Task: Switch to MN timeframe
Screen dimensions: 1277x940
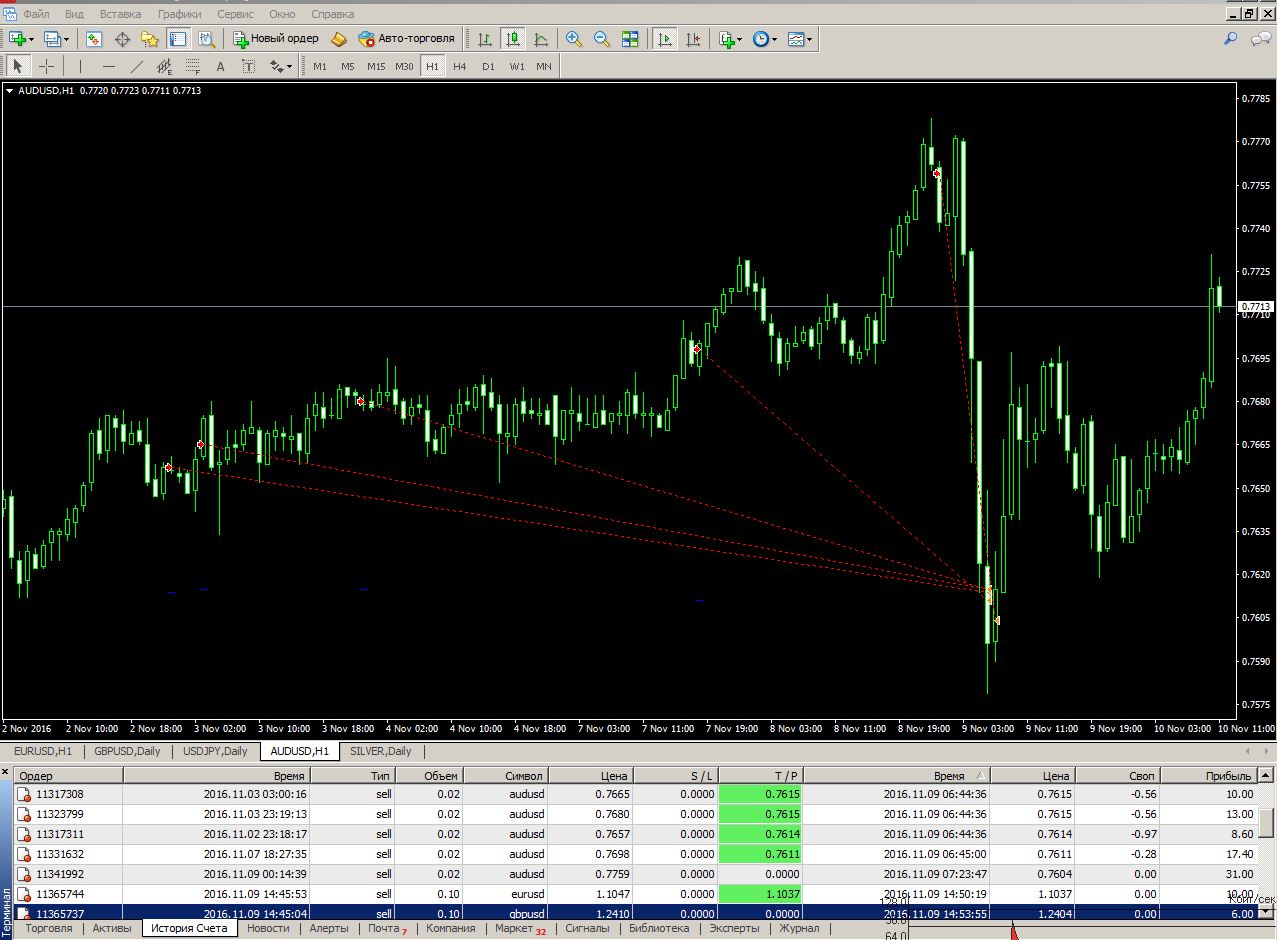Action: 544,66
